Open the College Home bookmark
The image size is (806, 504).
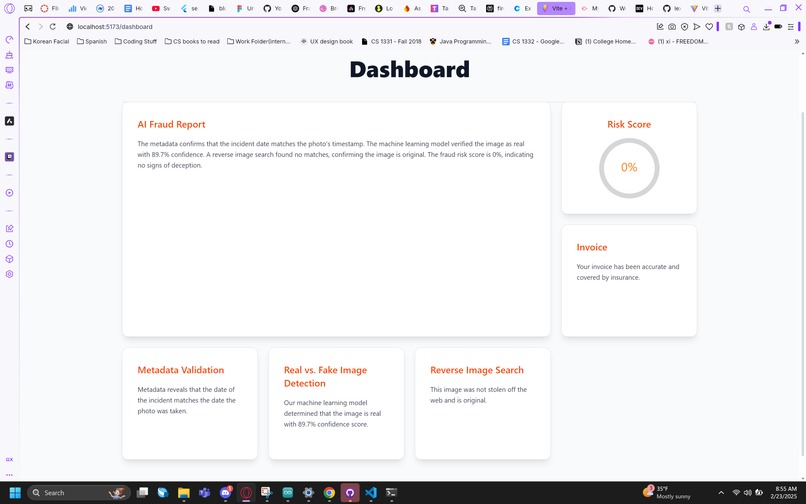(x=606, y=41)
